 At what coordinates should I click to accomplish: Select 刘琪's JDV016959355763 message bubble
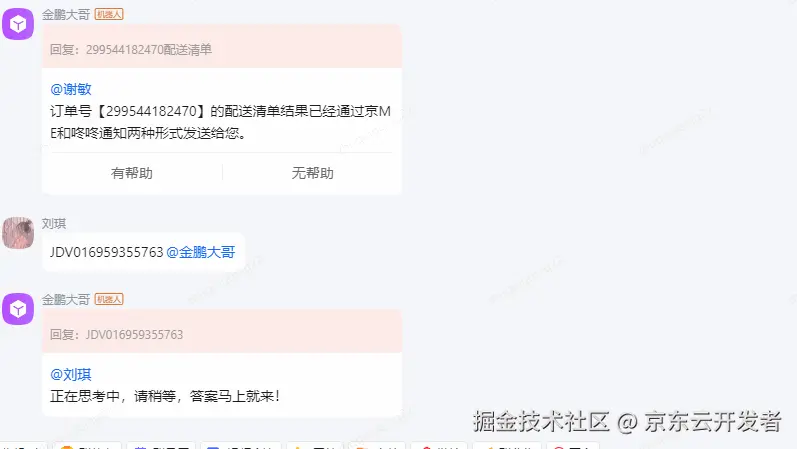(x=143, y=252)
